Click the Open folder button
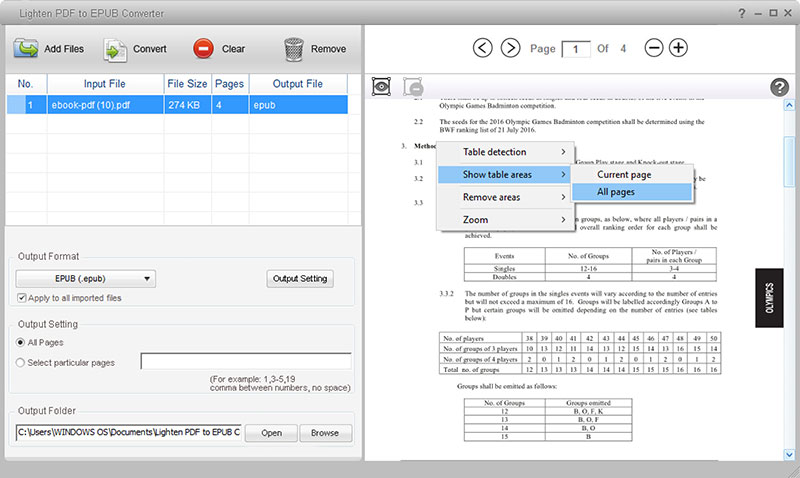The height and width of the screenshot is (478, 800). pyautogui.click(x=271, y=433)
